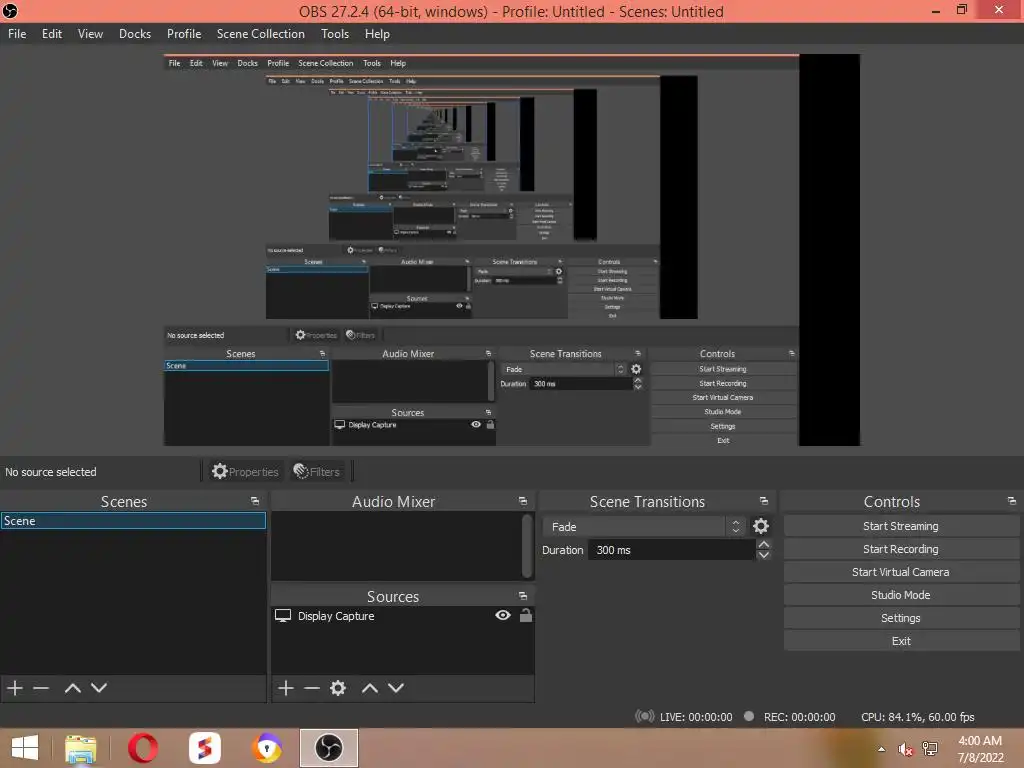Screen dimensions: 1024x768
Task: Click the network tray icon
Action: pos(930,749)
